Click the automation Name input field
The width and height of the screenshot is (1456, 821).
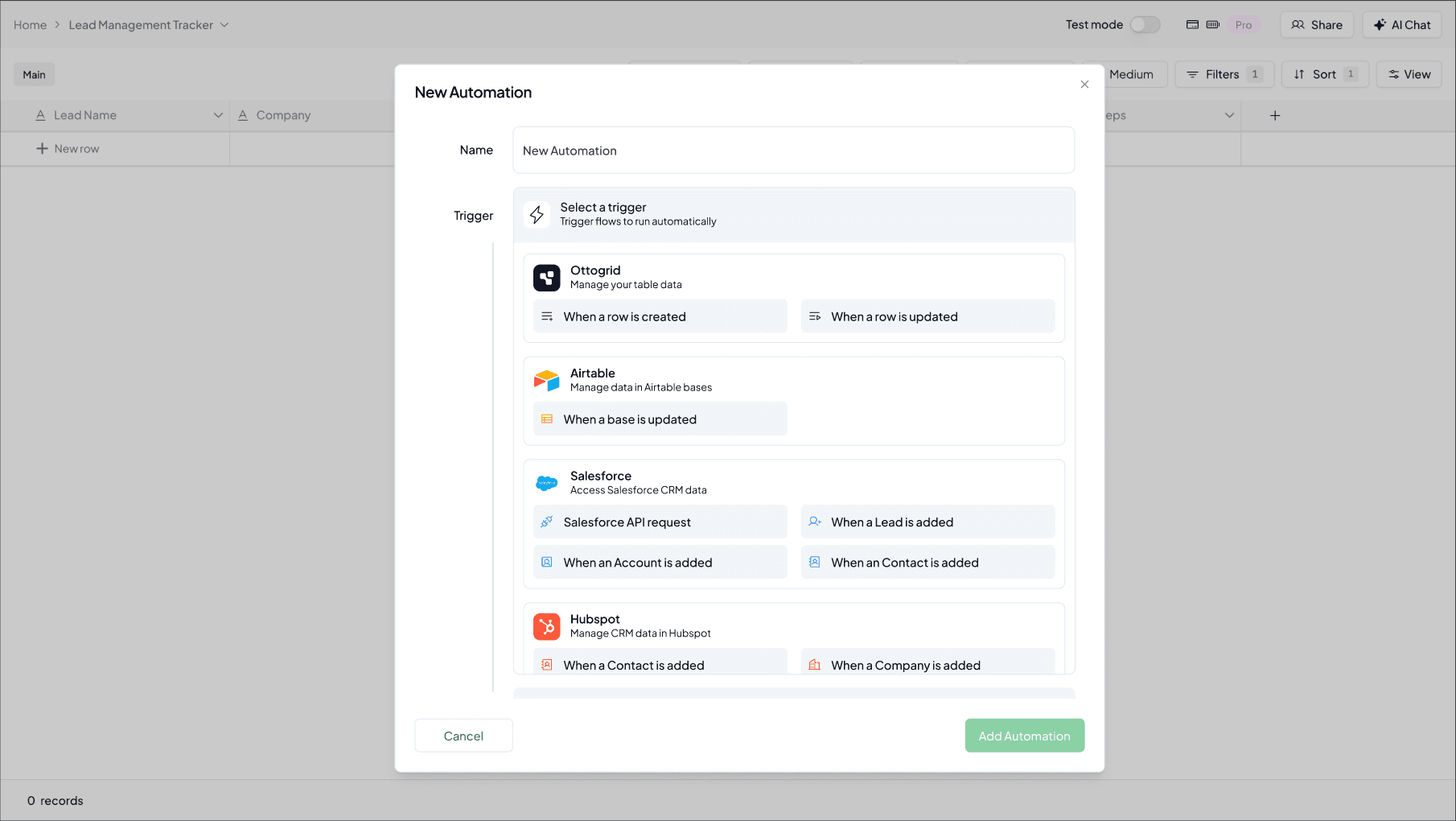[x=793, y=151]
